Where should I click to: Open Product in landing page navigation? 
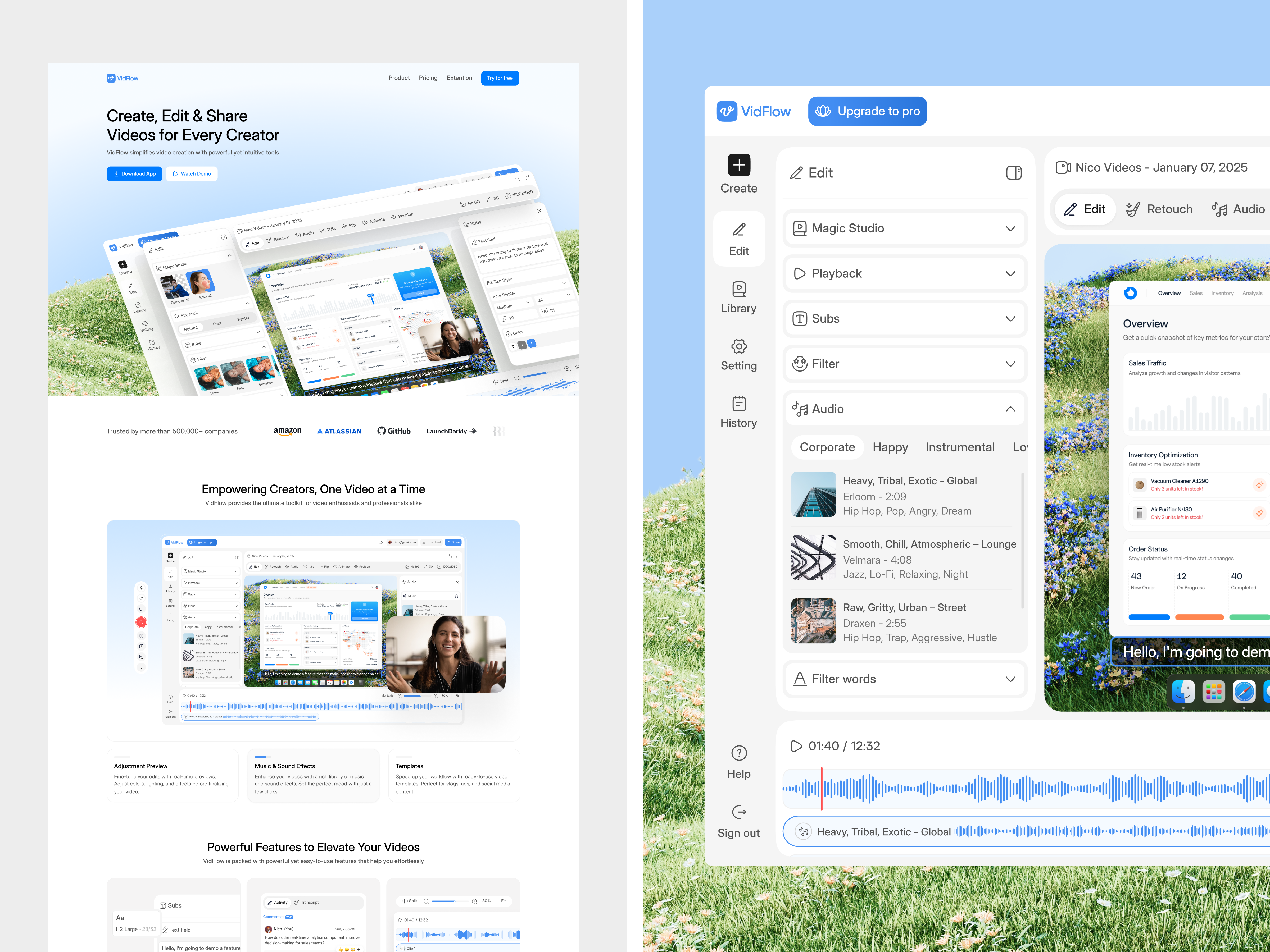point(399,78)
